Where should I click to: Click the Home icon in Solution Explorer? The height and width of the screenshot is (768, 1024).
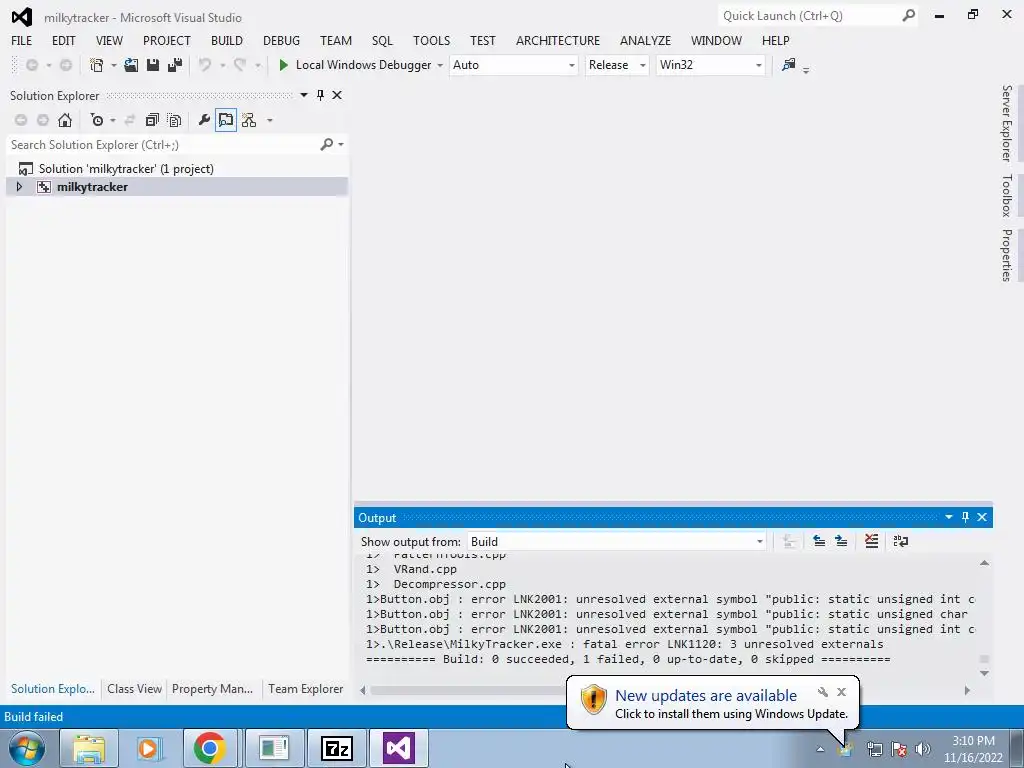65,120
